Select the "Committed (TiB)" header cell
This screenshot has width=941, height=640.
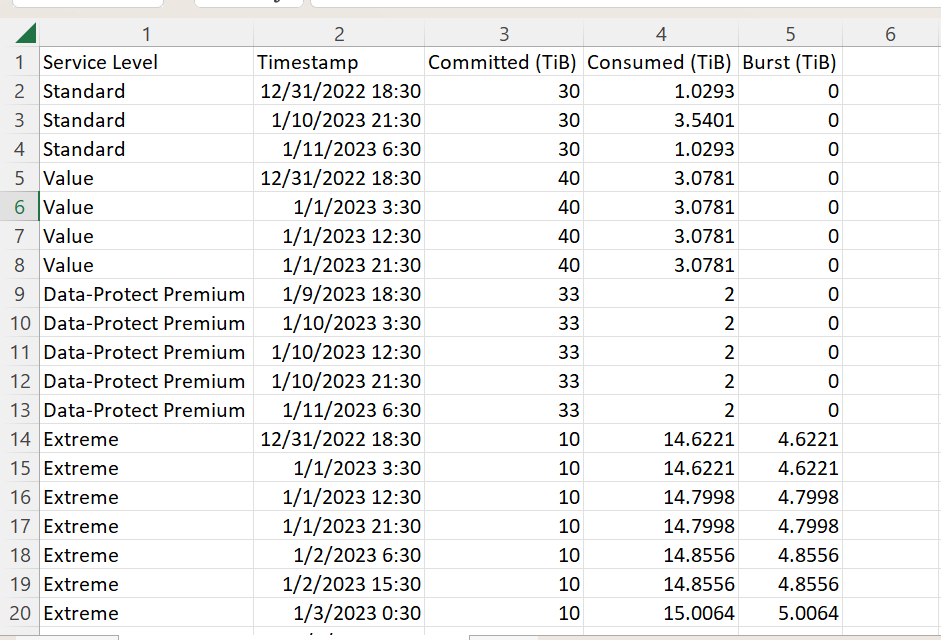[x=503, y=62]
